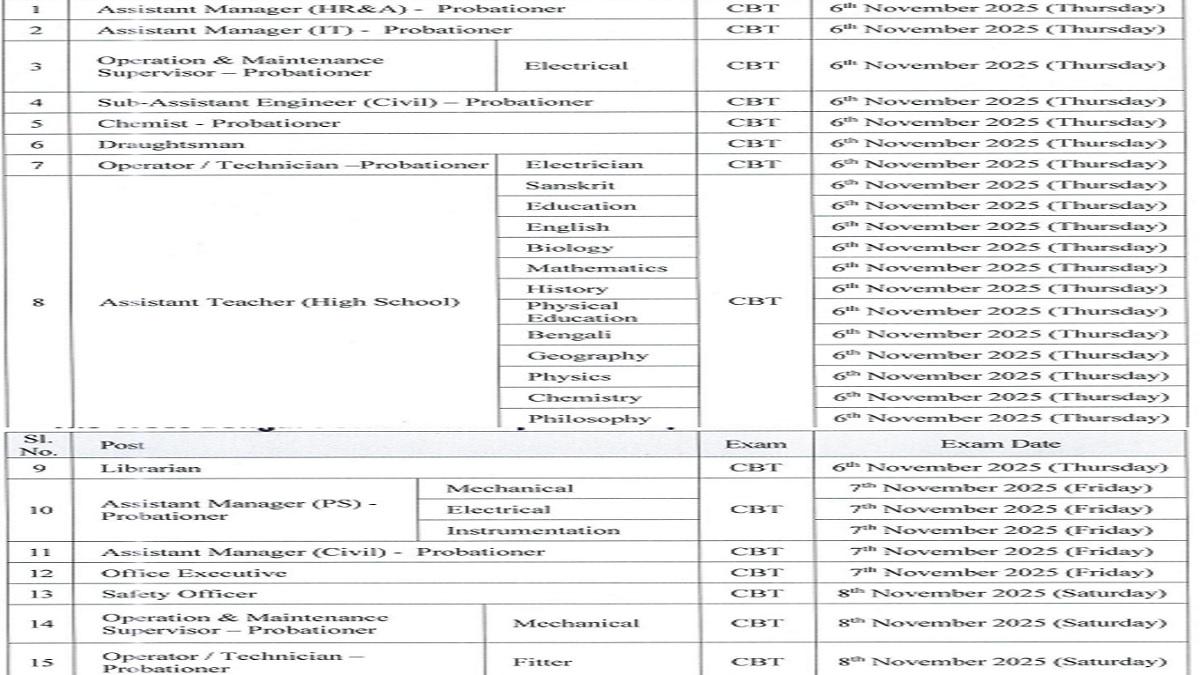Select the Assistant Manager (IT) Probationer row

point(304,30)
